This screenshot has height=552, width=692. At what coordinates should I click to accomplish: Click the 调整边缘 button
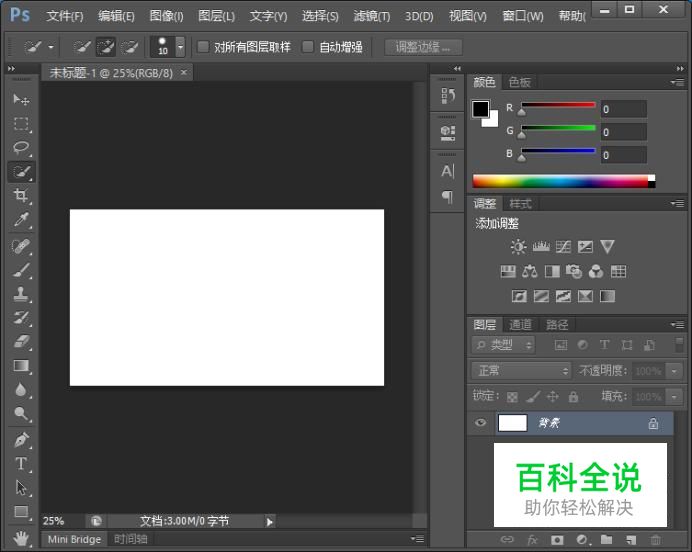[423, 47]
